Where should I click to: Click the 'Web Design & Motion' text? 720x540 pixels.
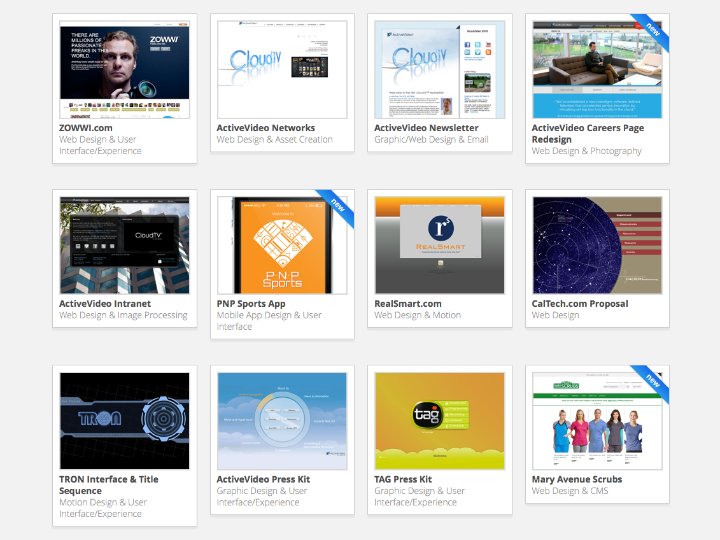point(417,315)
